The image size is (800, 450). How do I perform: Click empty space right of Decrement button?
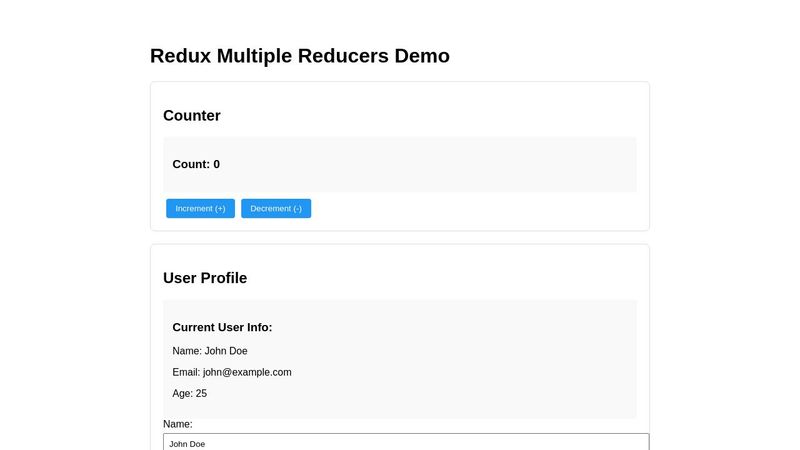coord(470,208)
